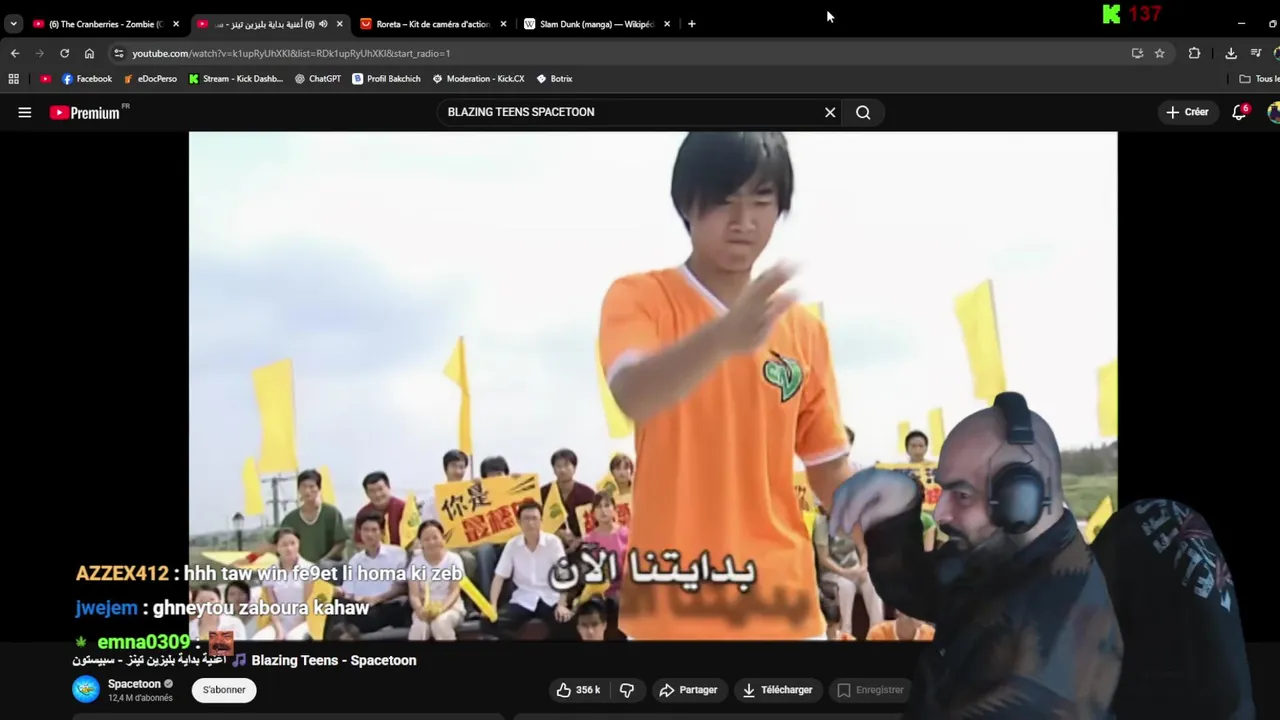The height and width of the screenshot is (720, 1280).
Task: Open the all bookmarks folder
Action: 1258,79
